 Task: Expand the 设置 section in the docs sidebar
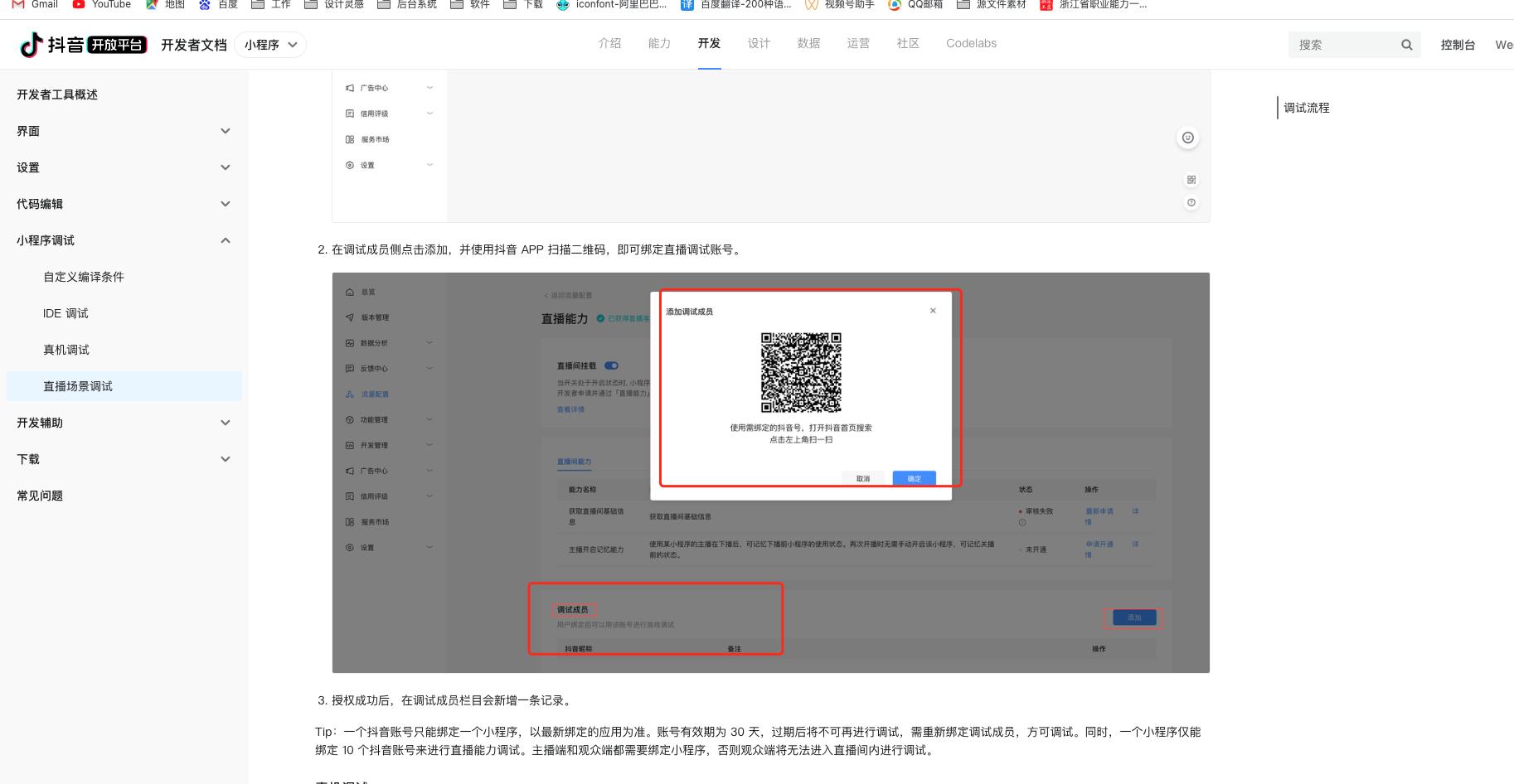click(226, 167)
